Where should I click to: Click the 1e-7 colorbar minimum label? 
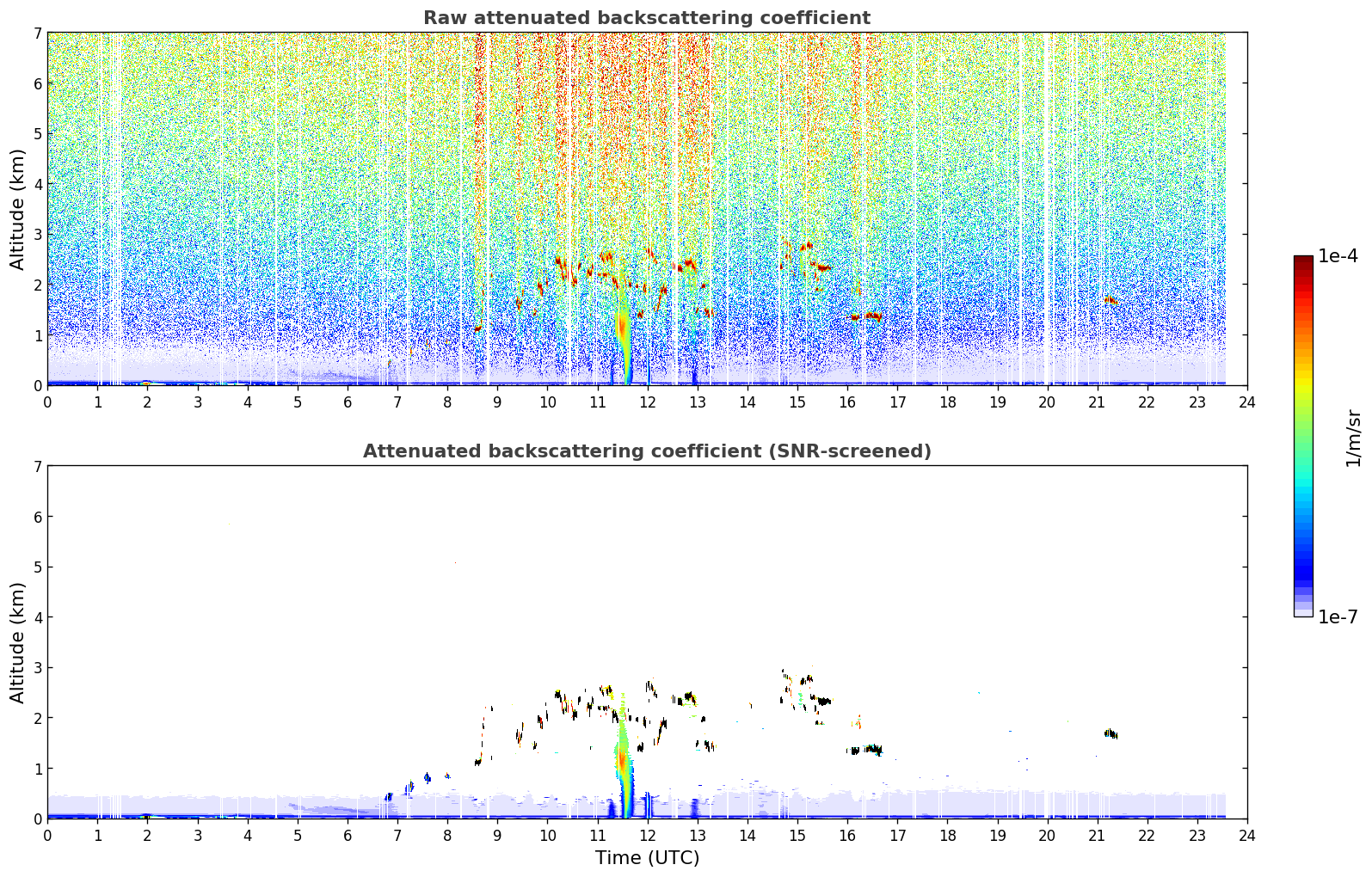click(x=1338, y=617)
